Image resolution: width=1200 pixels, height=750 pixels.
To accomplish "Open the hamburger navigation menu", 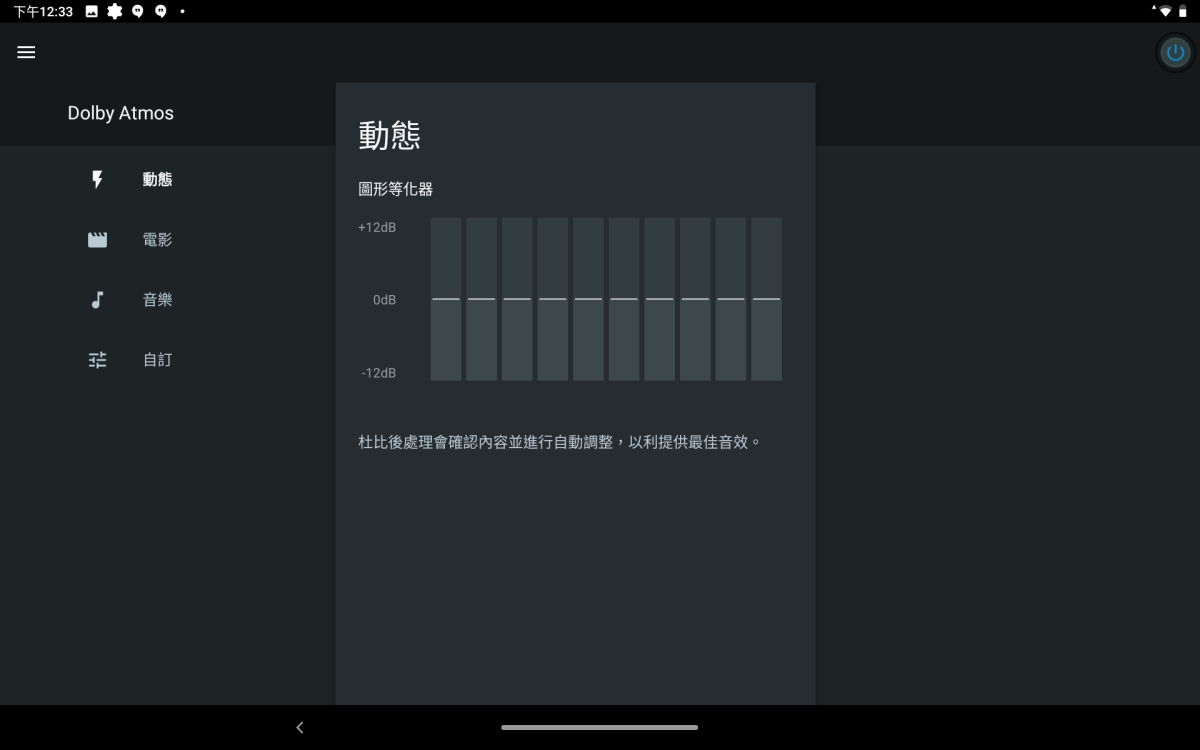I will [26, 52].
